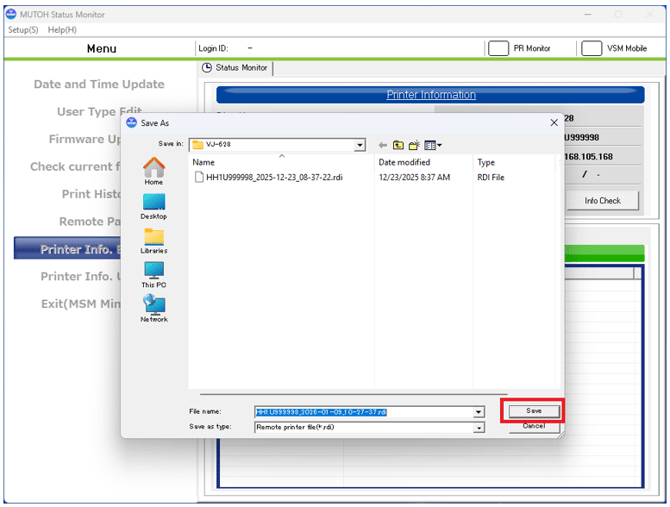Open the Setup(S) menu
The width and height of the screenshot is (670, 507).
(23, 30)
